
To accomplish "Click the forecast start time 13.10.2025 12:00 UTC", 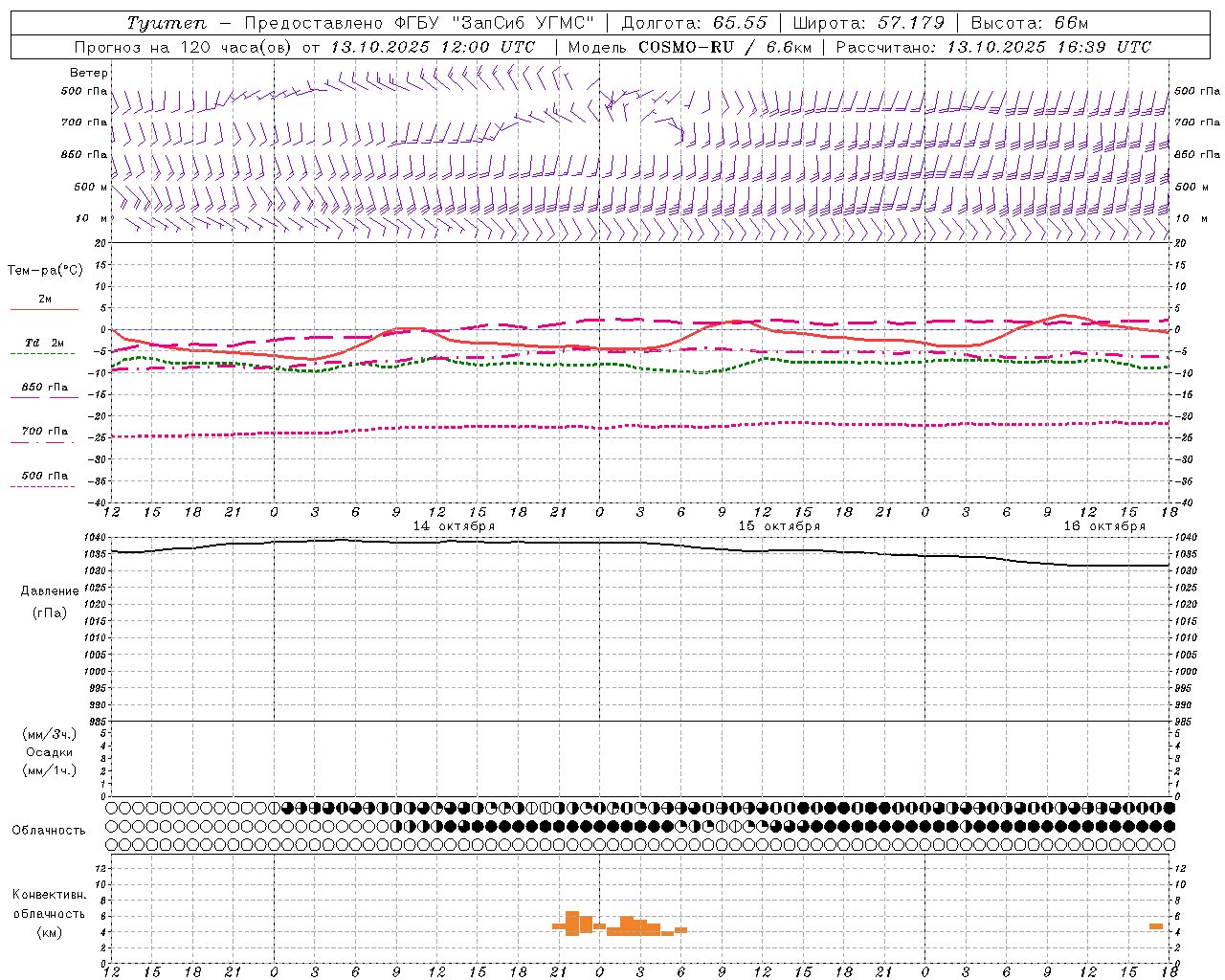I will tap(433, 47).
